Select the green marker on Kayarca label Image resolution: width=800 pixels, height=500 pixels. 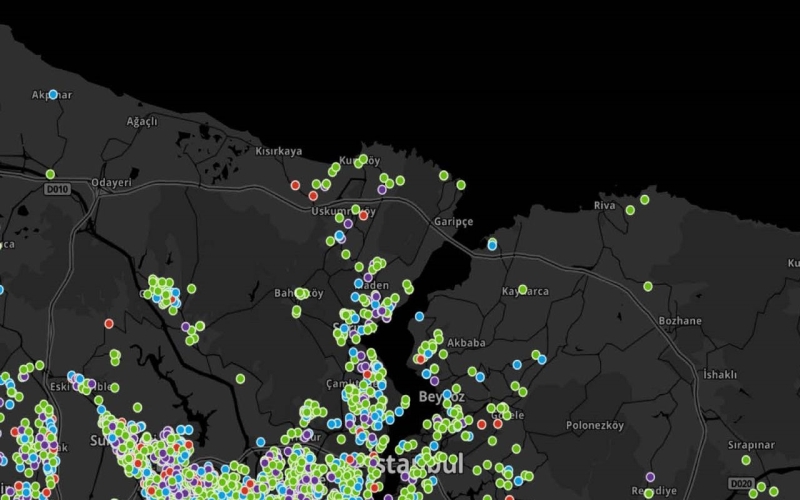[522, 289]
